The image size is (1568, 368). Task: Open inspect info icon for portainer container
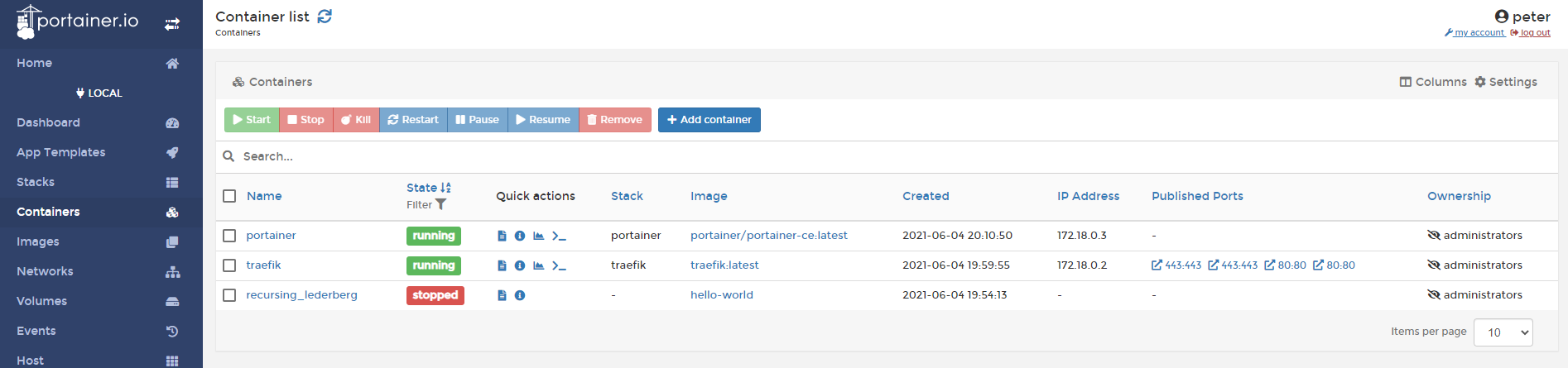(520, 236)
